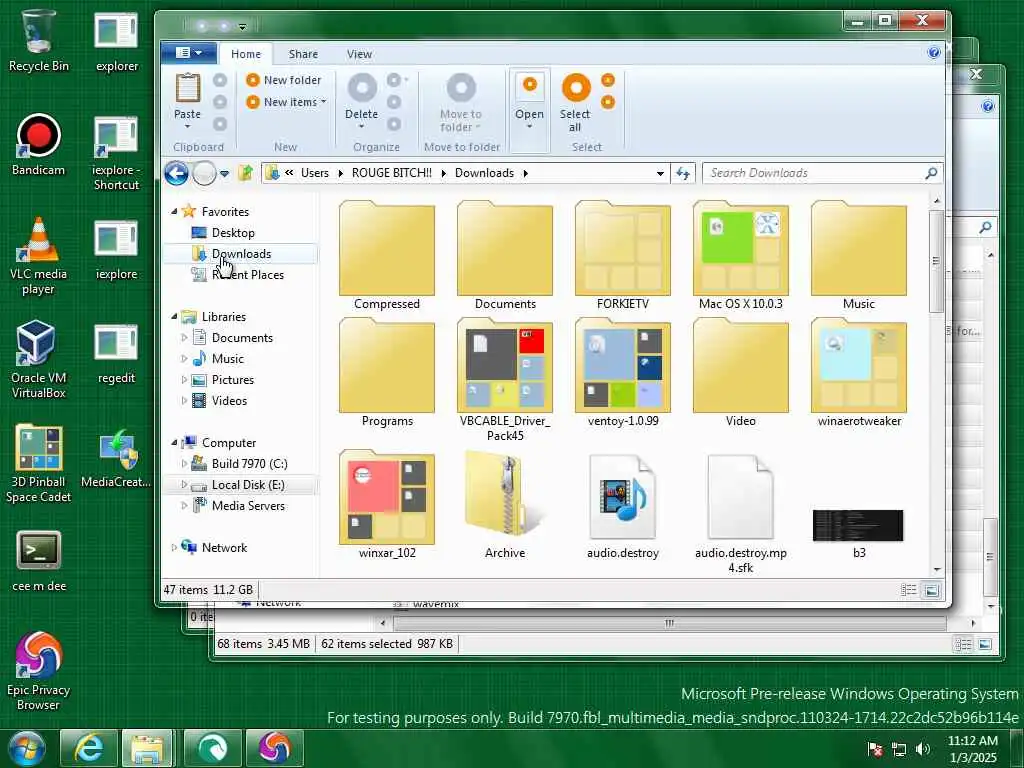Collapse the Libraries tree group
Viewport: 1024px width, 768px height.
point(174,316)
